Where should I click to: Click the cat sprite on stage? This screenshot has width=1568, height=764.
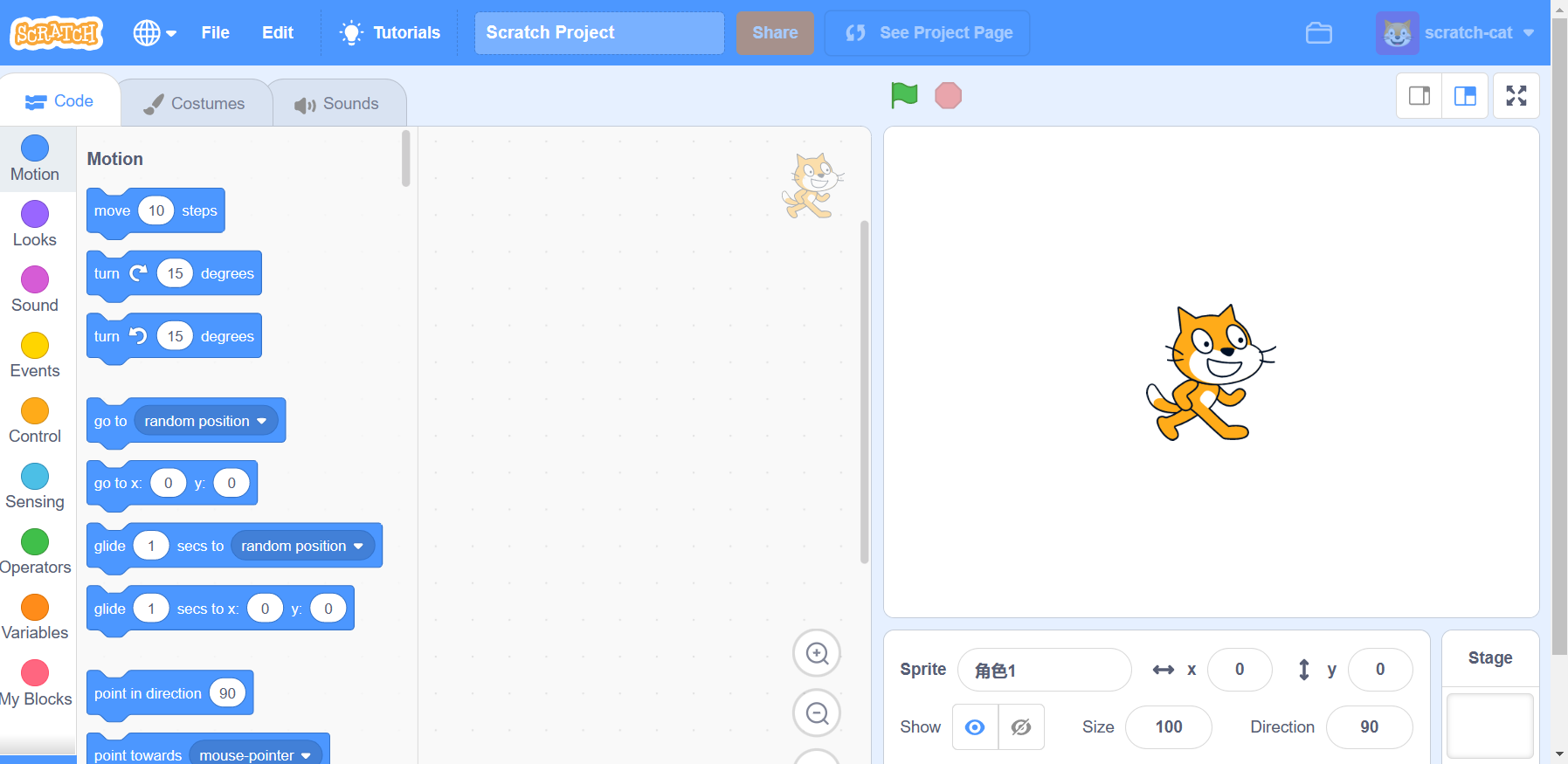tap(1210, 373)
